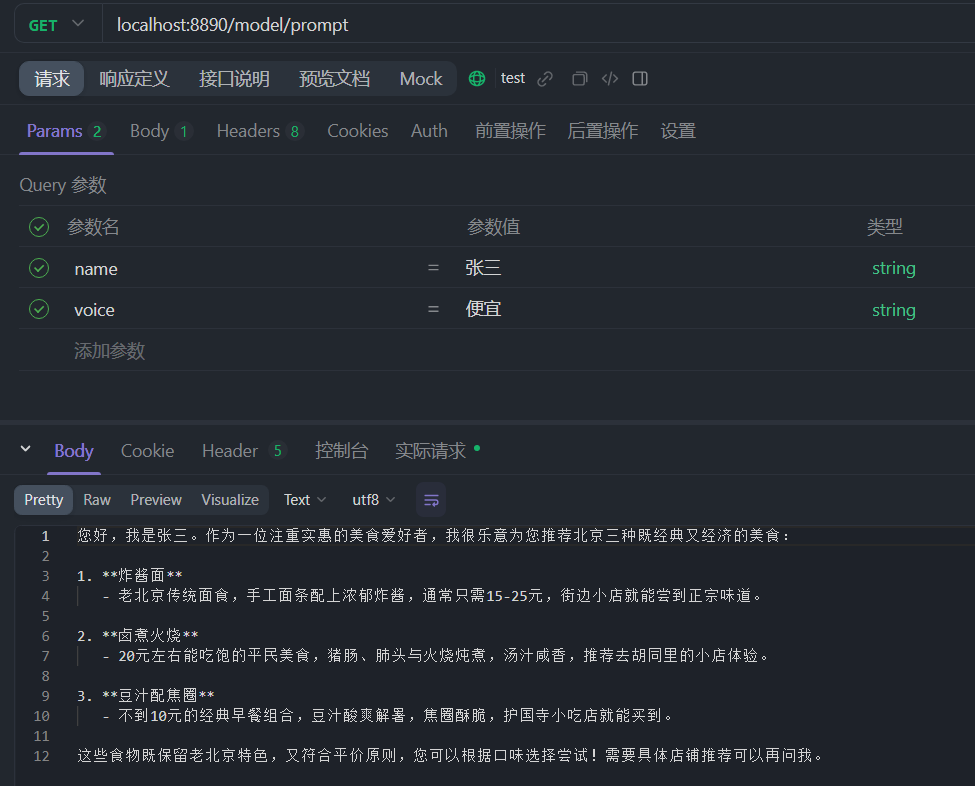Click the duplicate icon beside test
Screen dimensions: 975x786
(579, 78)
